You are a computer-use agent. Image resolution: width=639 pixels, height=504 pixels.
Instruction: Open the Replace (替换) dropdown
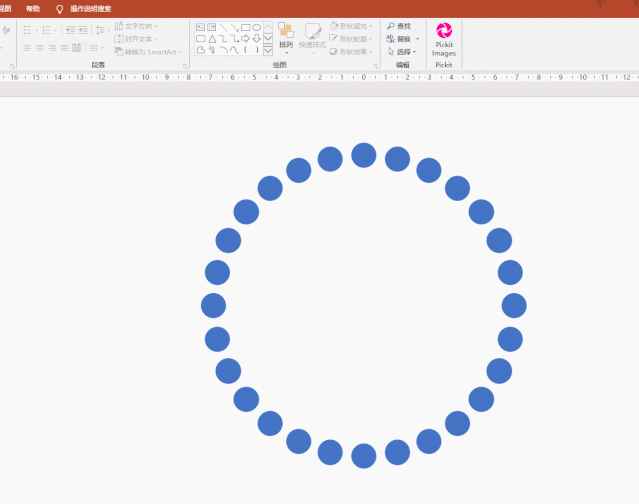(x=404, y=39)
